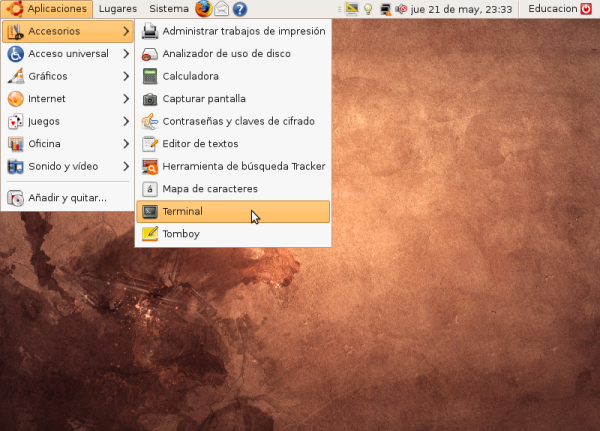Click the date and time clock

coord(462,9)
